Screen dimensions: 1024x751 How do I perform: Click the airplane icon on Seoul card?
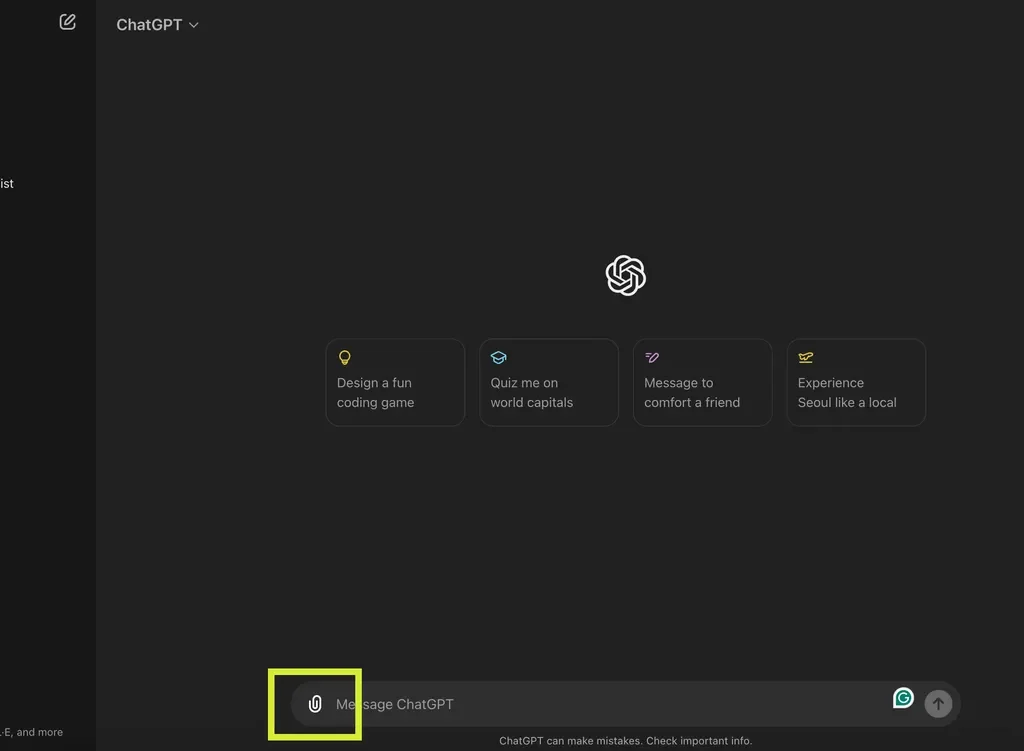(x=806, y=357)
